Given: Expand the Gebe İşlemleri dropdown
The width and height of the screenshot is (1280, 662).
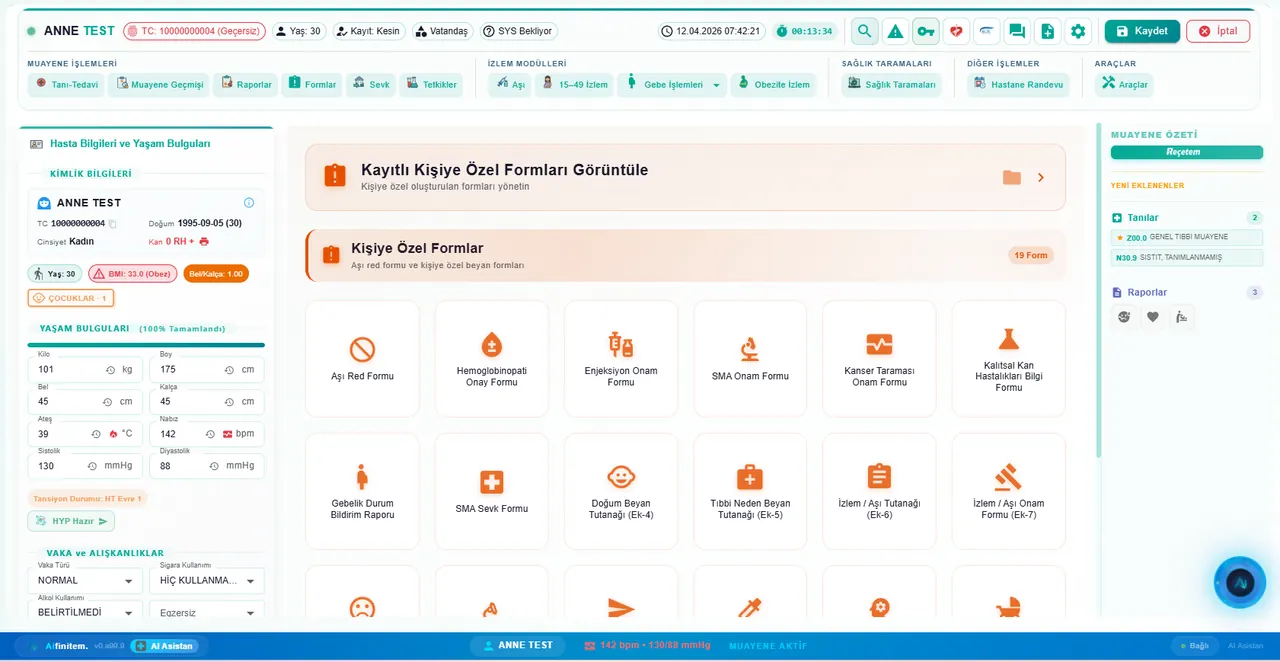Looking at the screenshot, I should pos(715,85).
